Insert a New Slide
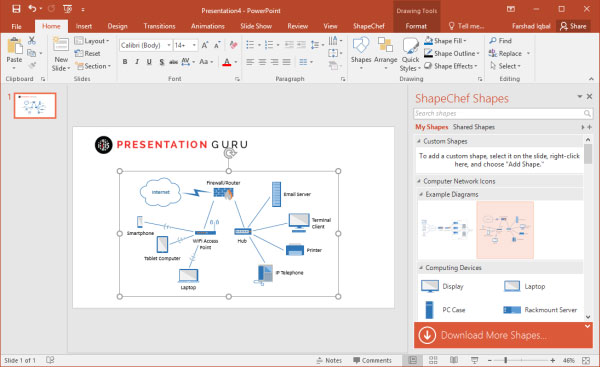This screenshot has width=600, height=367. click(x=61, y=54)
